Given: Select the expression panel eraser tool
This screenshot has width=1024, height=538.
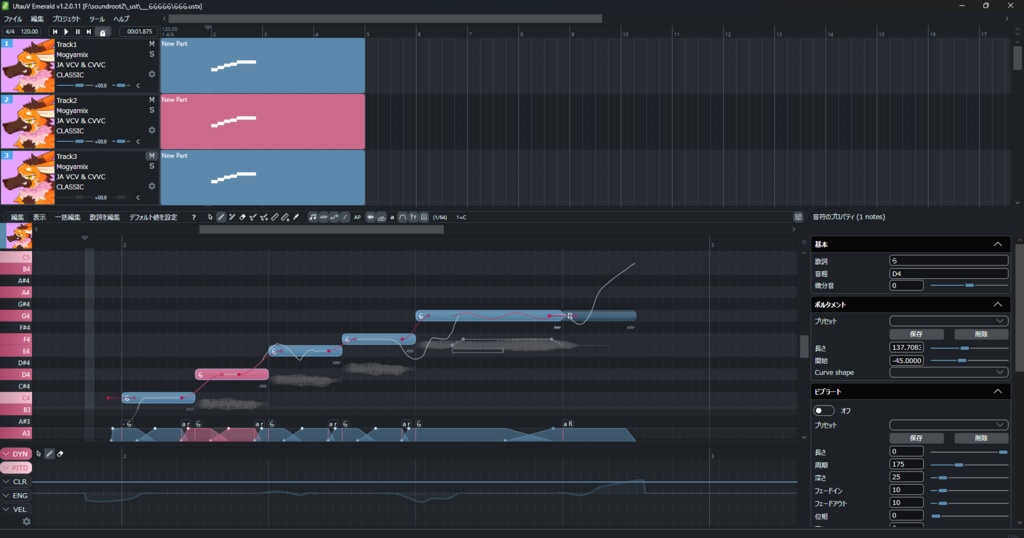Looking at the screenshot, I should pos(60,454).
